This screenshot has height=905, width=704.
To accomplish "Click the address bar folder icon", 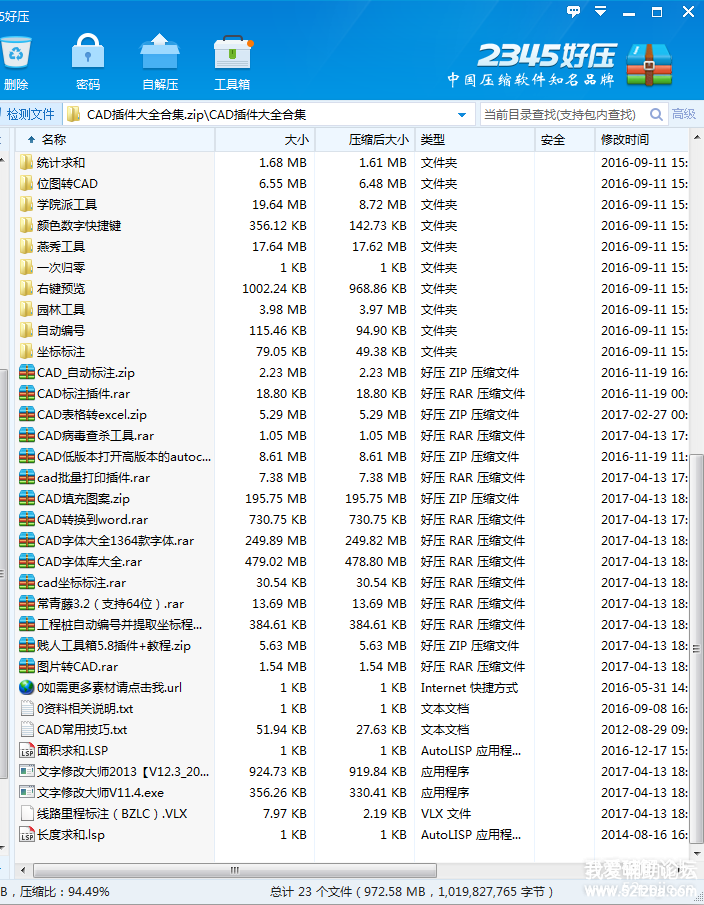I will (73, 114).
